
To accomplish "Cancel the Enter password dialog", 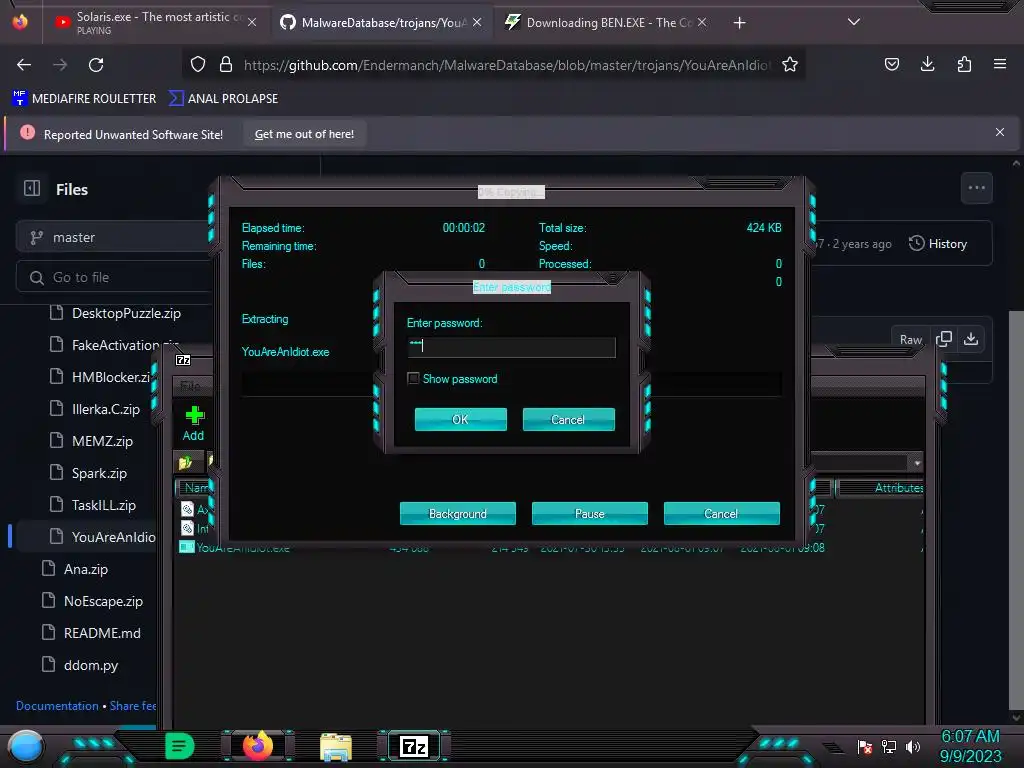I will tap(568, 419).
